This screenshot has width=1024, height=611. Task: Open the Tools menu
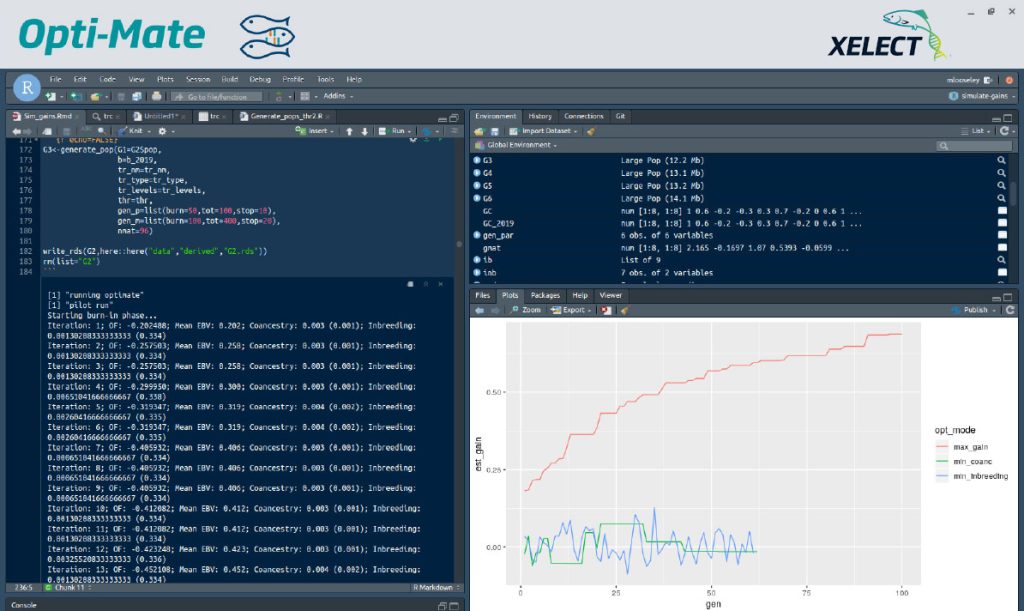click(325, 80)
